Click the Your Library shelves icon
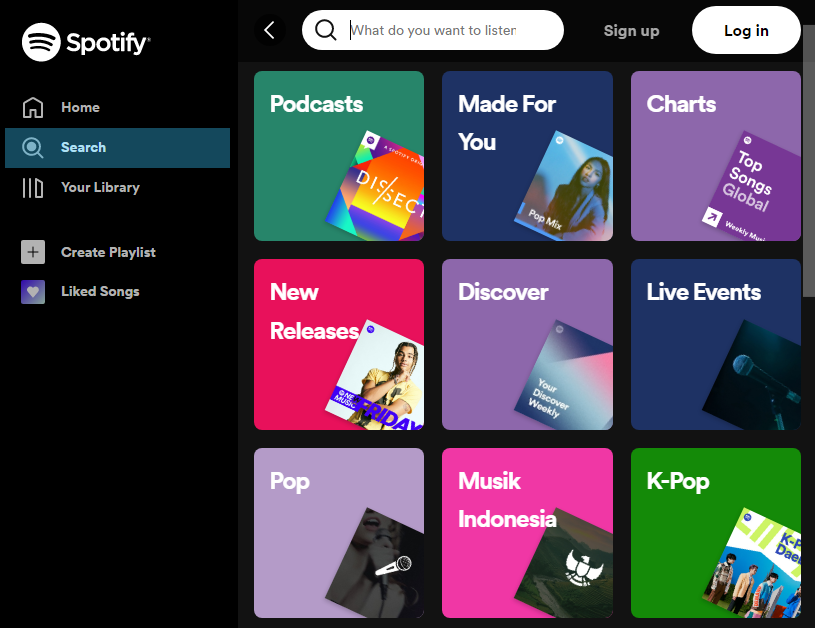The width and height of the screenshot is (815, 628). coord(33,188)
